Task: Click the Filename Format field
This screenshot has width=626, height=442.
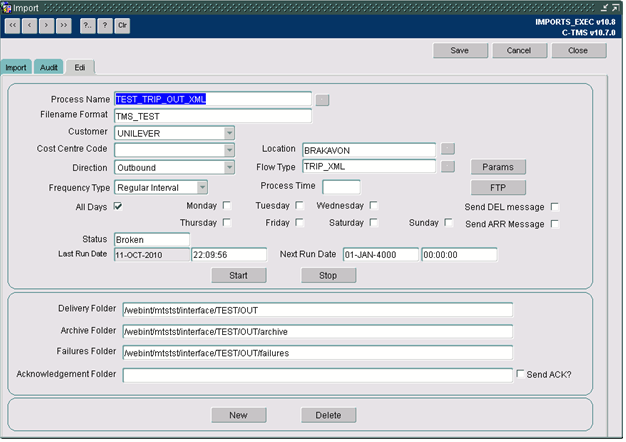Action: (213, 117)
